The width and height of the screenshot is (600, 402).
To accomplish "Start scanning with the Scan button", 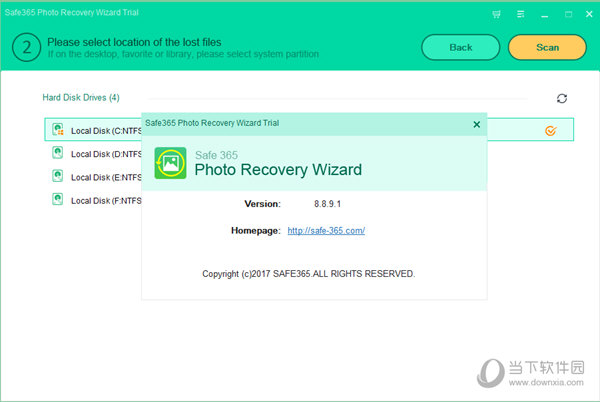I will pyautogui.click(x=547, y=47).
